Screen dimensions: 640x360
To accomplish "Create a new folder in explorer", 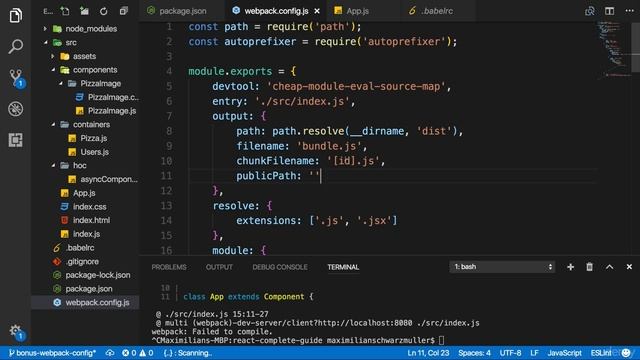I will point(84,11).
